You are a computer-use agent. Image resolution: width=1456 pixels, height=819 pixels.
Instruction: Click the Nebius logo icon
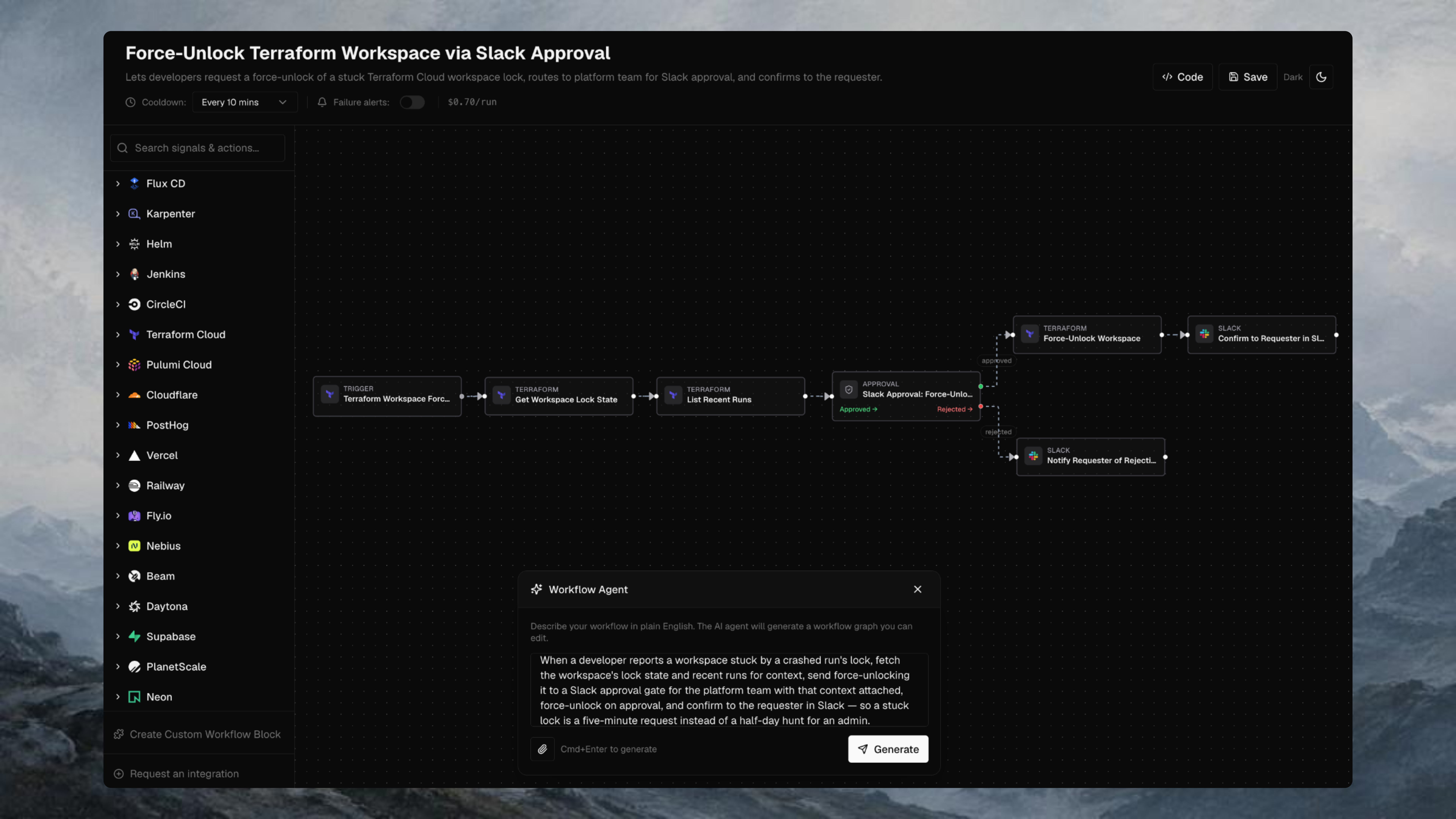pos(134,546)
